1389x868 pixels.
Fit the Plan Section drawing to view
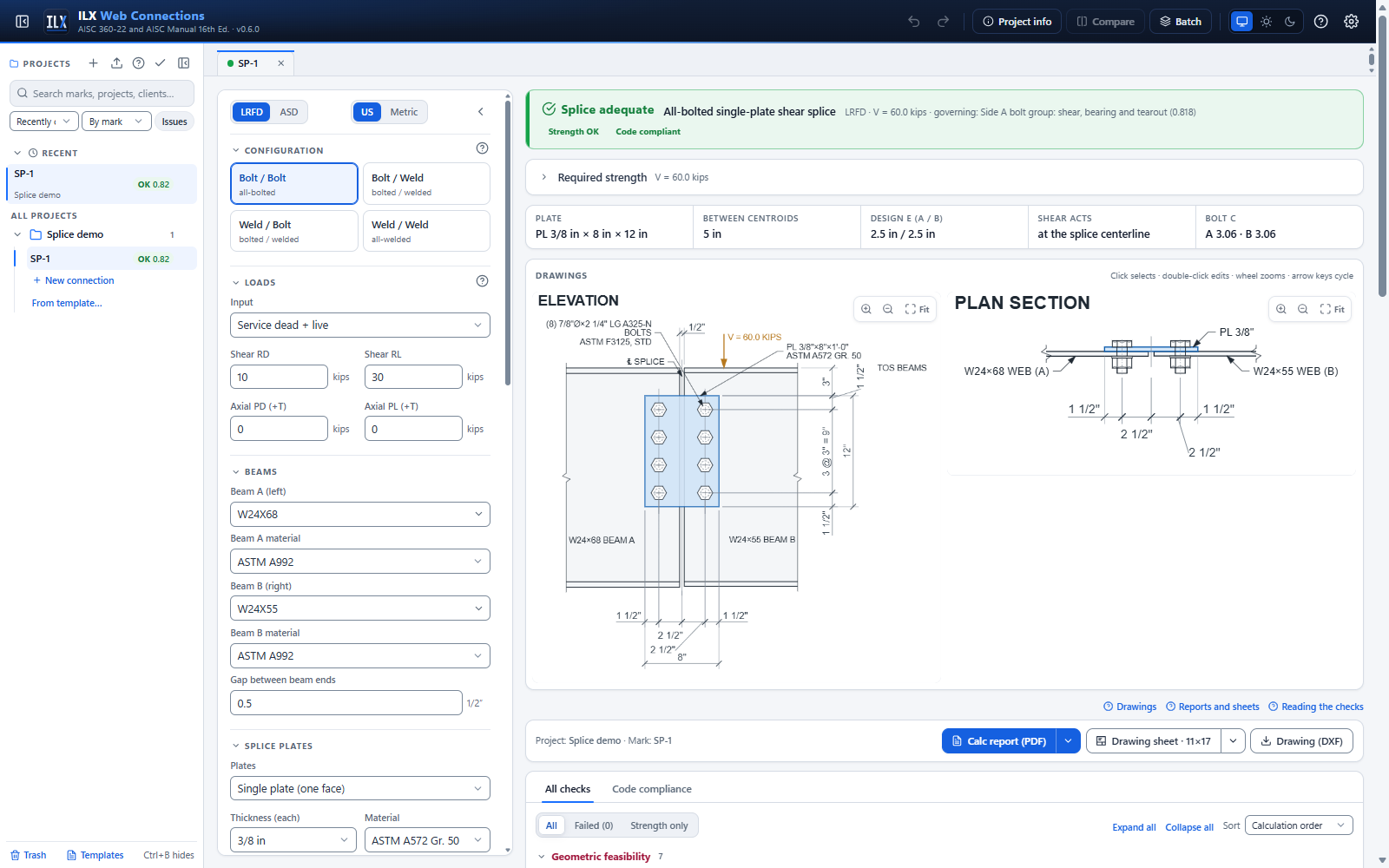pyautogui.click(x=1333, y=309)
